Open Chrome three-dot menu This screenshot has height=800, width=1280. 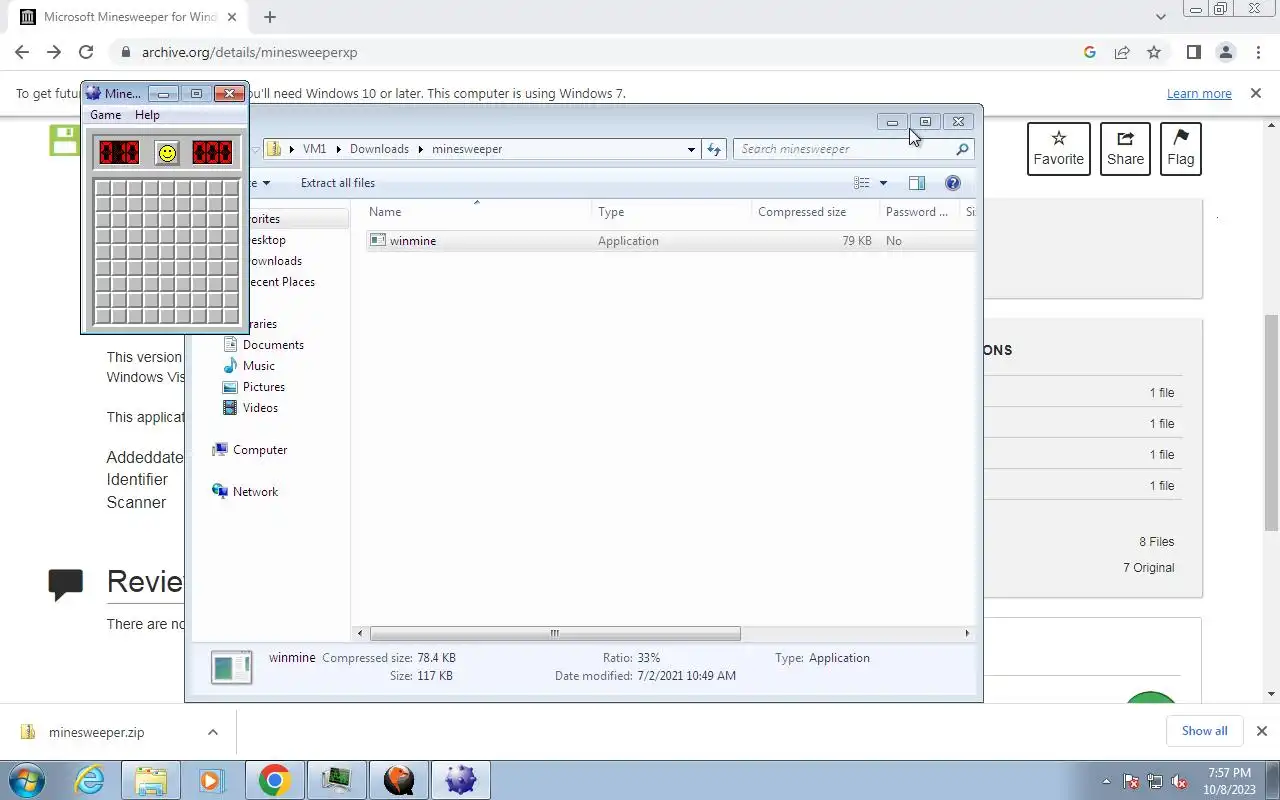point(1257,52)
